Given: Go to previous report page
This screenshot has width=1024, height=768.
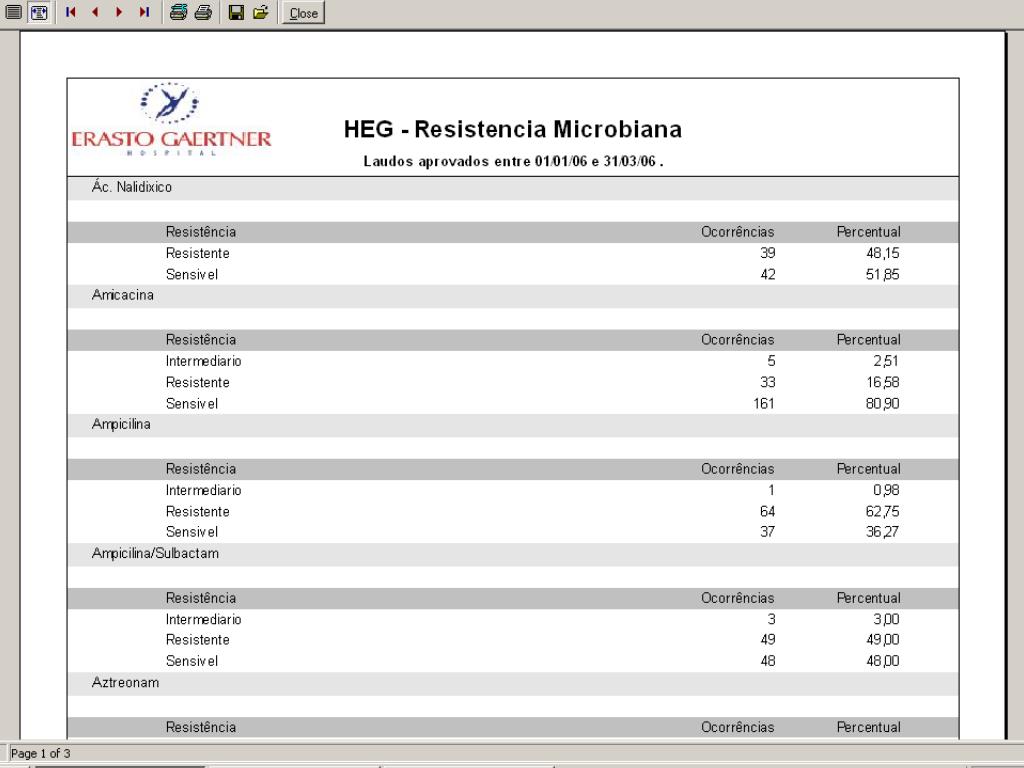Looking at the screenshot, I should (95, 12).
